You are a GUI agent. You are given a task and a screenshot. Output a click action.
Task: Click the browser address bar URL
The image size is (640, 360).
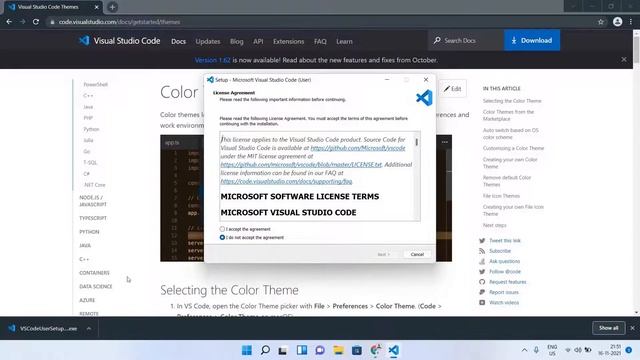pyautogui.click(x=119, y=22)
